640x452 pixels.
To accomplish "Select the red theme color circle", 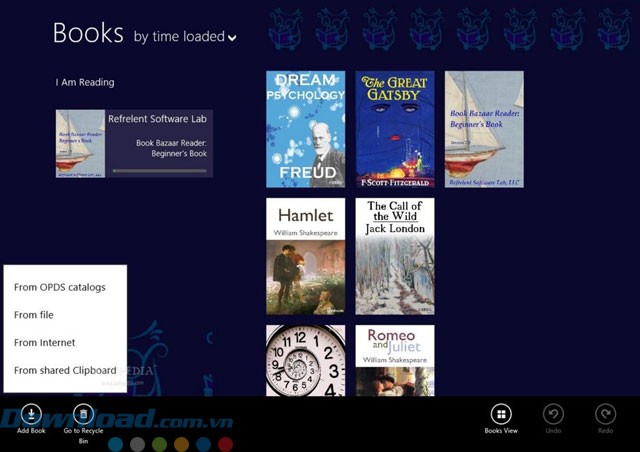I will (x=226, y=444).
